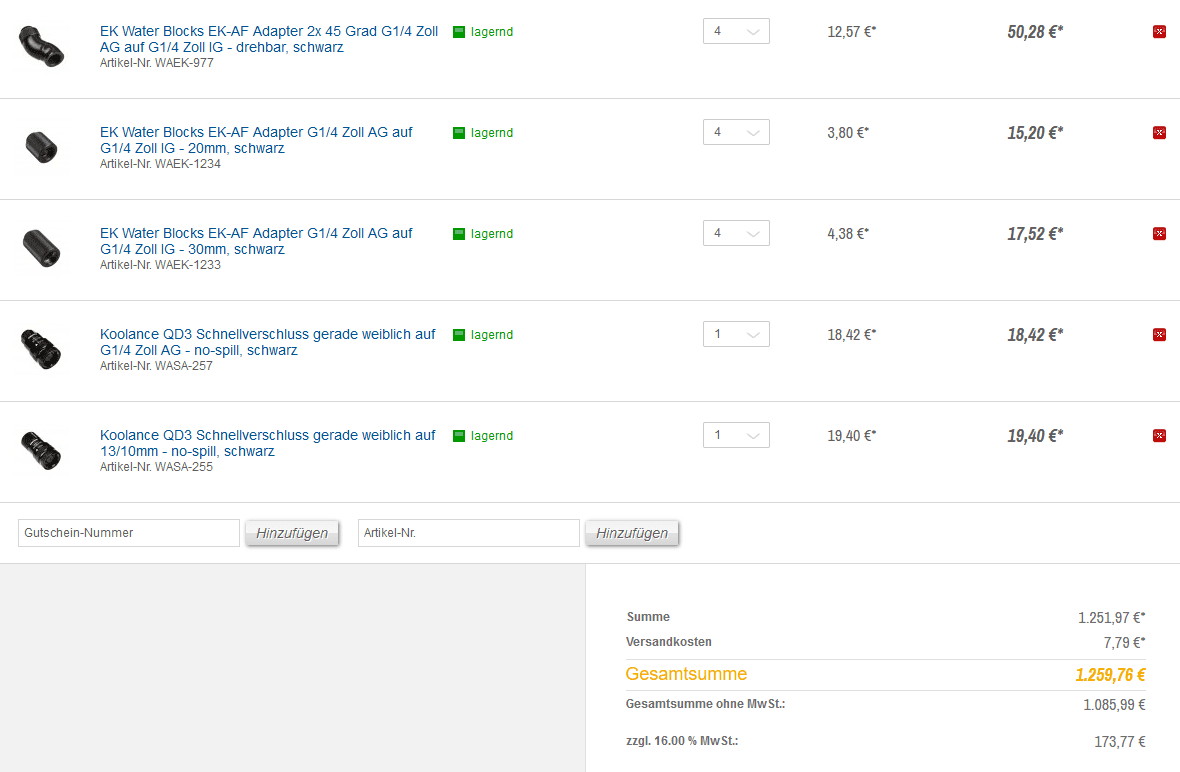Select line total 15,20 €

[1036, 132]
